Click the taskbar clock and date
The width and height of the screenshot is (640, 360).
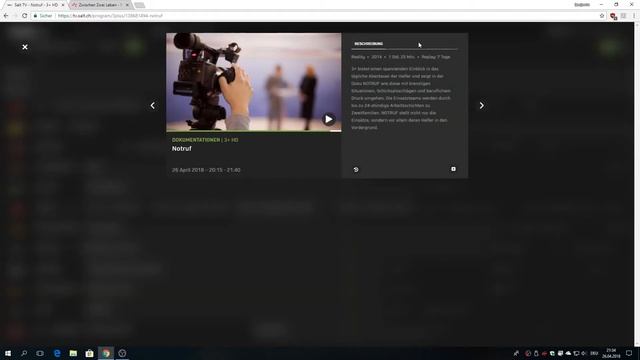tap(611, 353)
